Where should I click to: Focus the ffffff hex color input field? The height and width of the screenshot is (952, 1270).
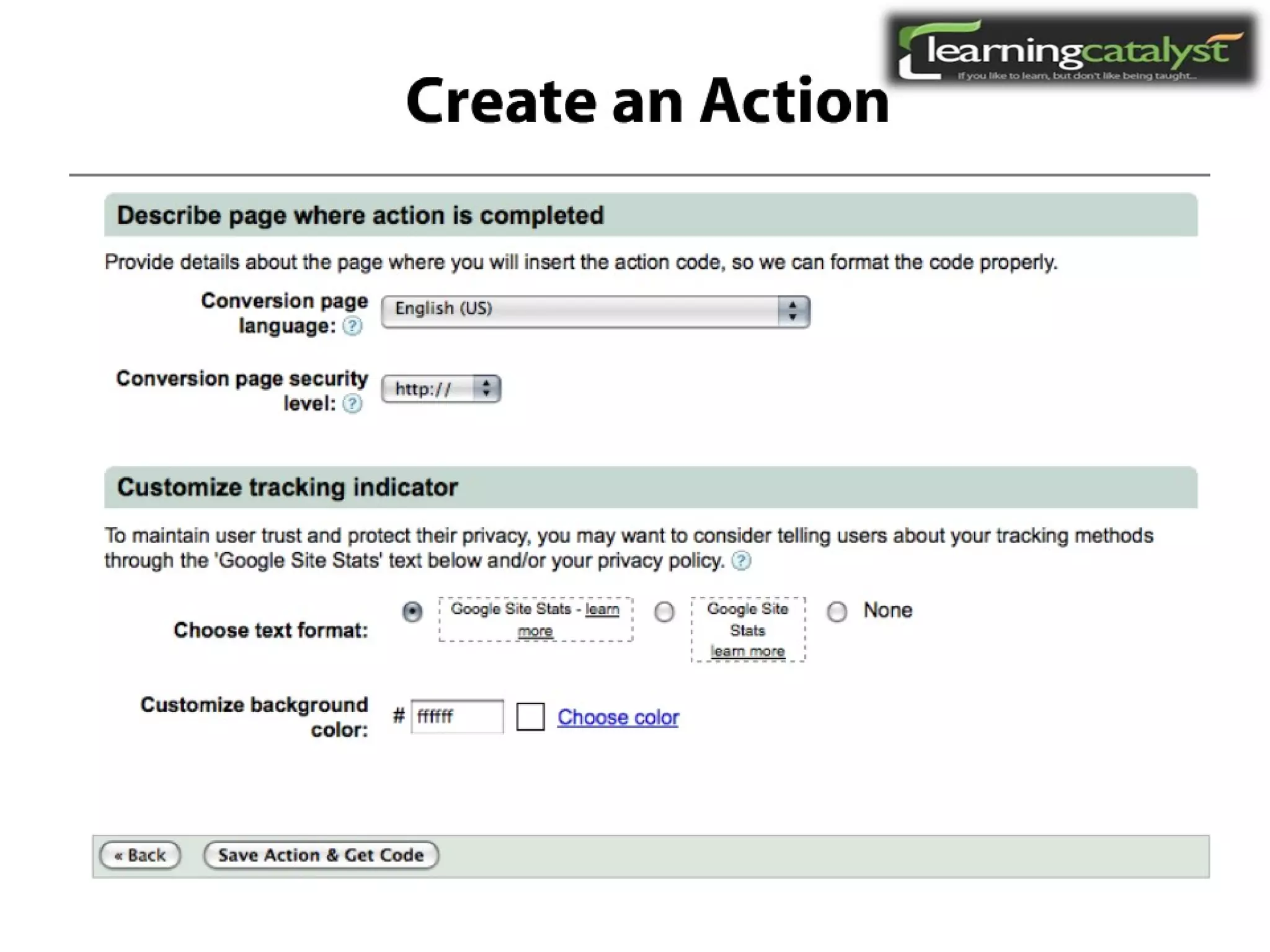tap(457, 716)
